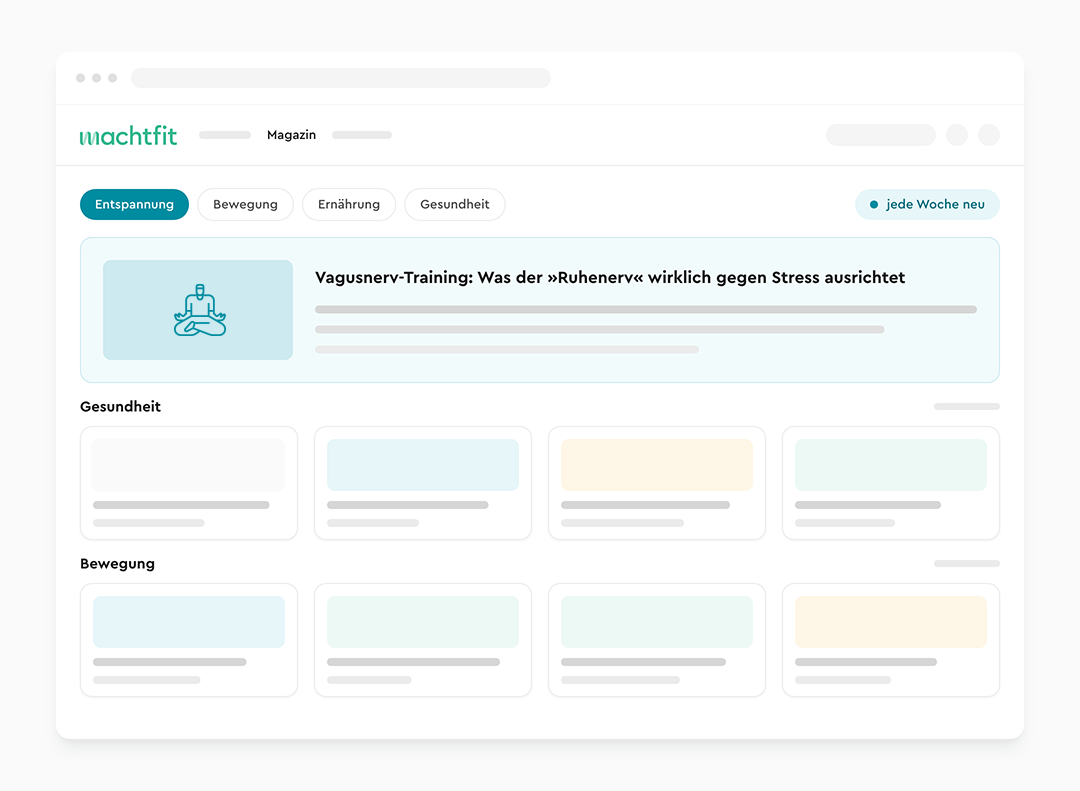Open the blue-thumbnail card under Gesundheit
1080x791 pixels.
point(423,483)
